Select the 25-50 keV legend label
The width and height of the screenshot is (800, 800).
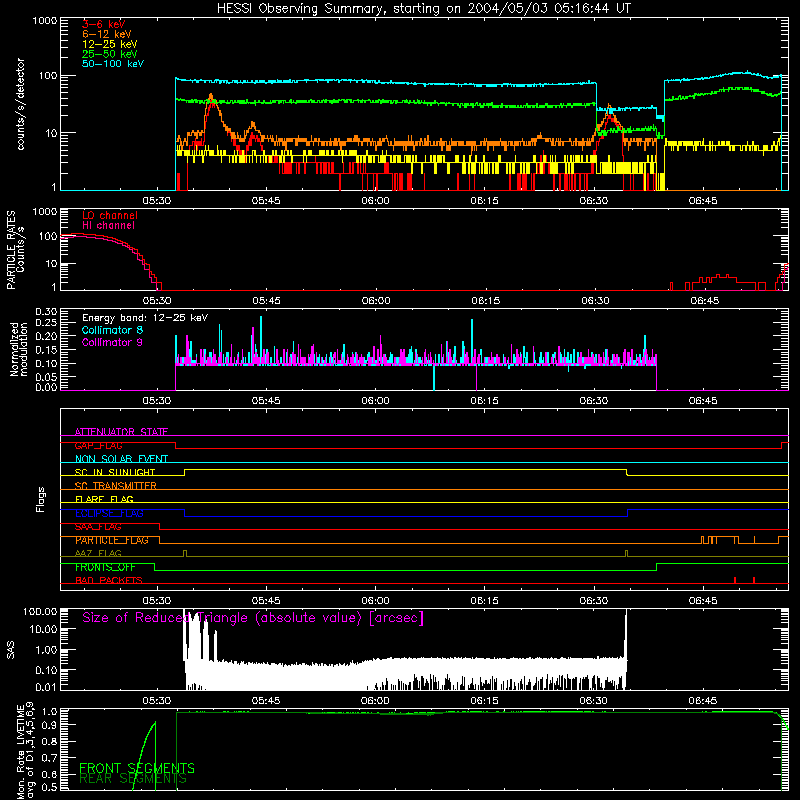click(x=110, y=54)
